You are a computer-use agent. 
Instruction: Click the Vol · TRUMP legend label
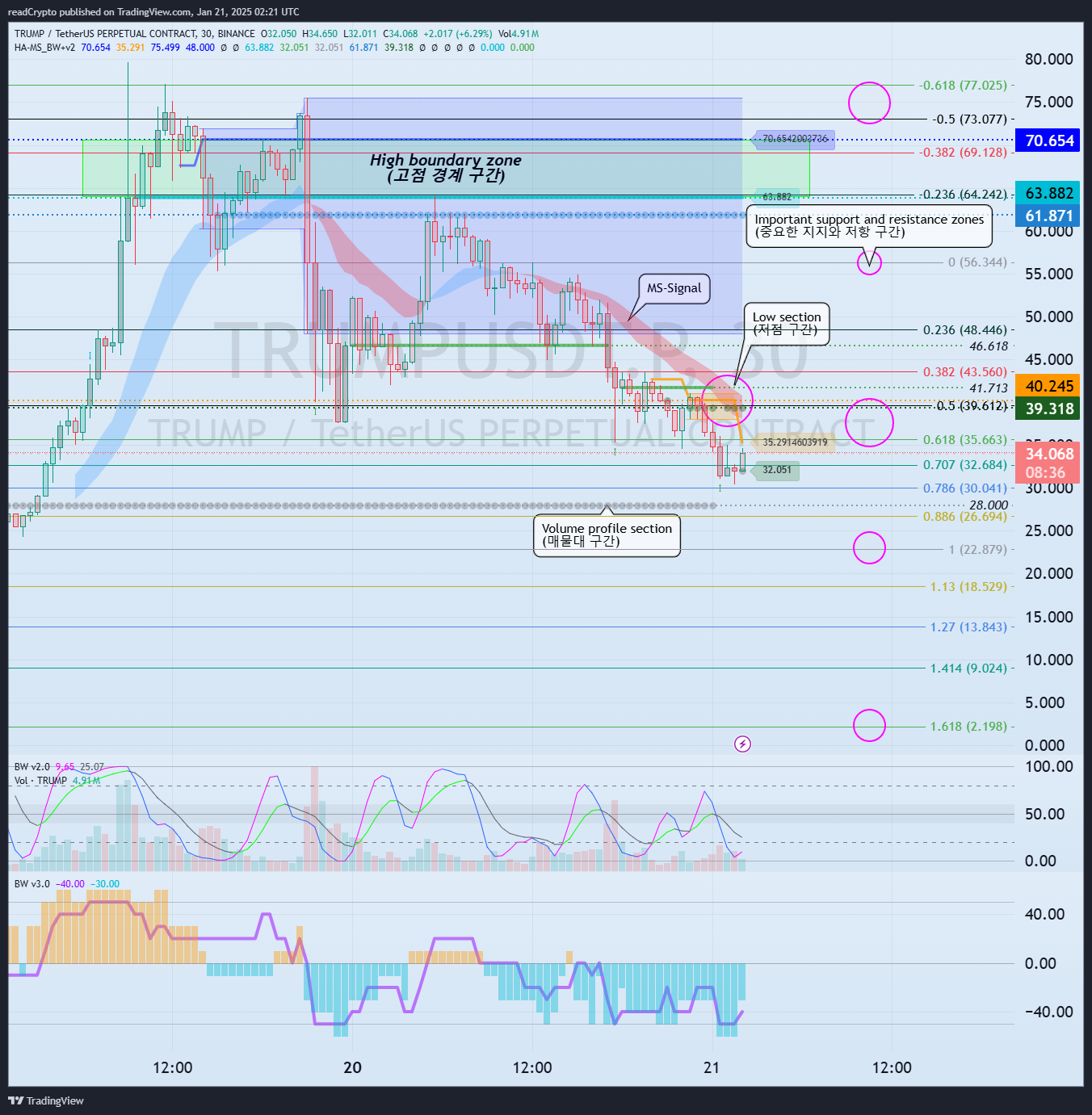[x=40, y=781]
